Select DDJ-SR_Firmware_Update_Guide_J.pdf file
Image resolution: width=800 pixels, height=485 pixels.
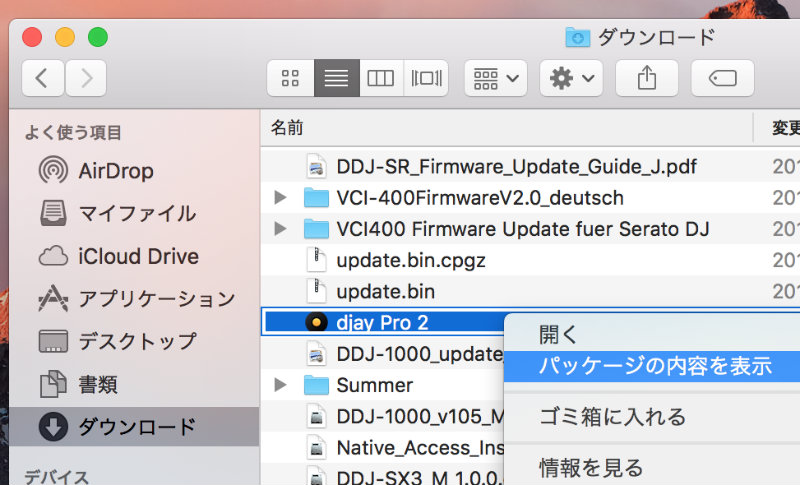[x=516, y=167]
